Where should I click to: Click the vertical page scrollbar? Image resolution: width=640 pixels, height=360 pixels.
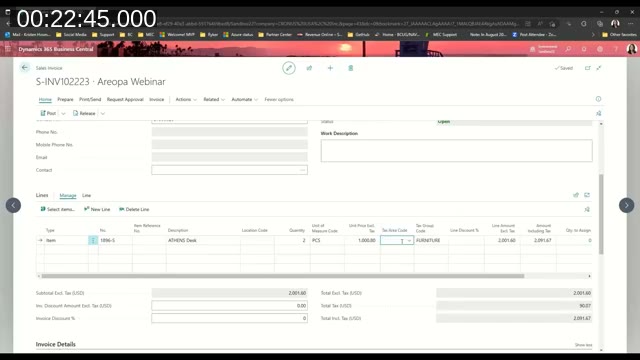pos(601,214)
